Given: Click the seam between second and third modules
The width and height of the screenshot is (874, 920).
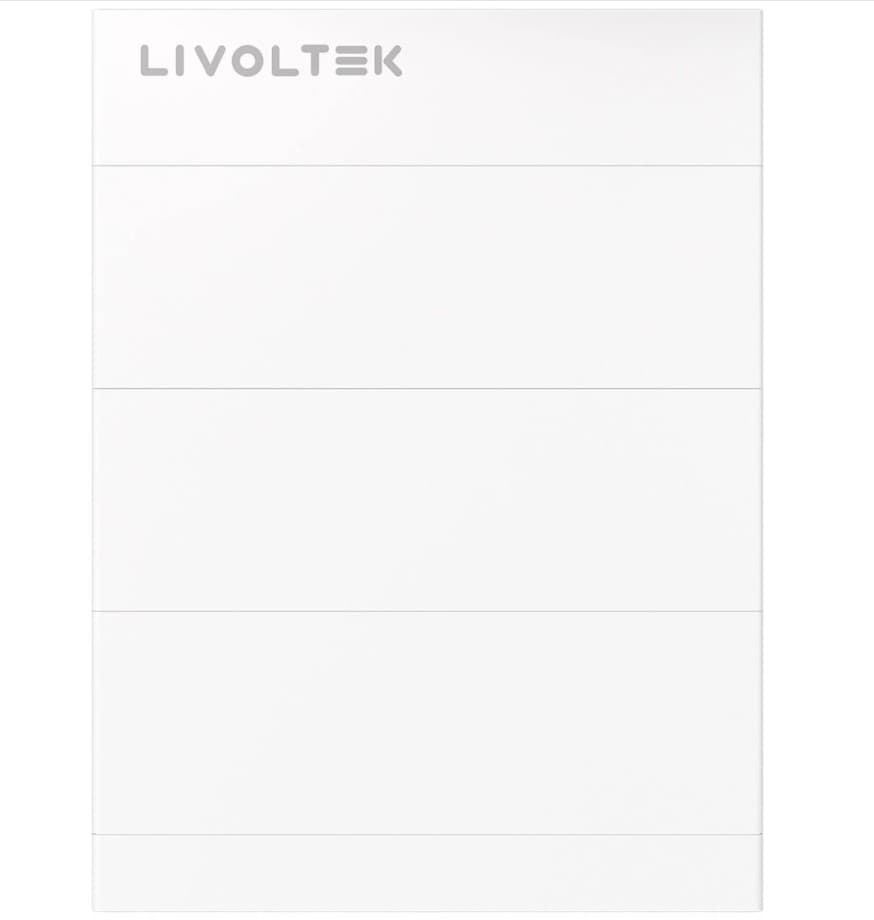Looking at the screenshot, I should [427, 388].
